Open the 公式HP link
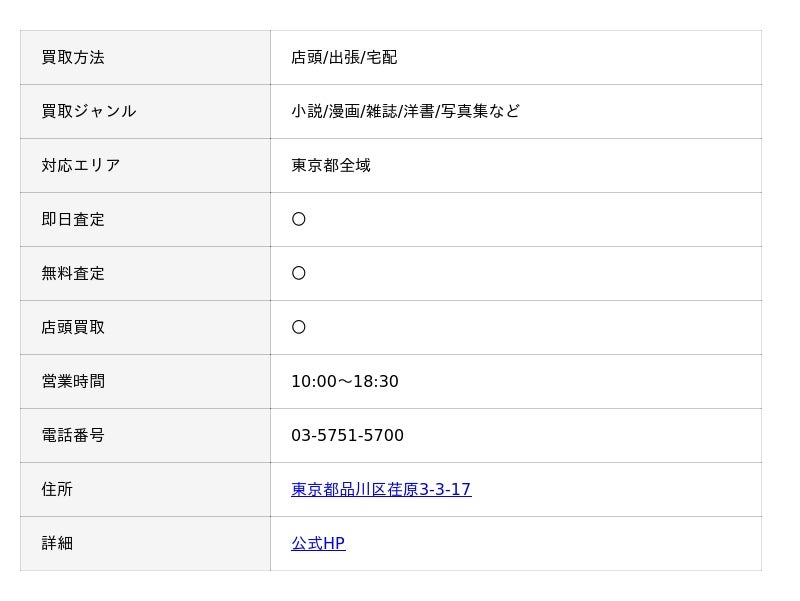 click(x=318, y=543)
